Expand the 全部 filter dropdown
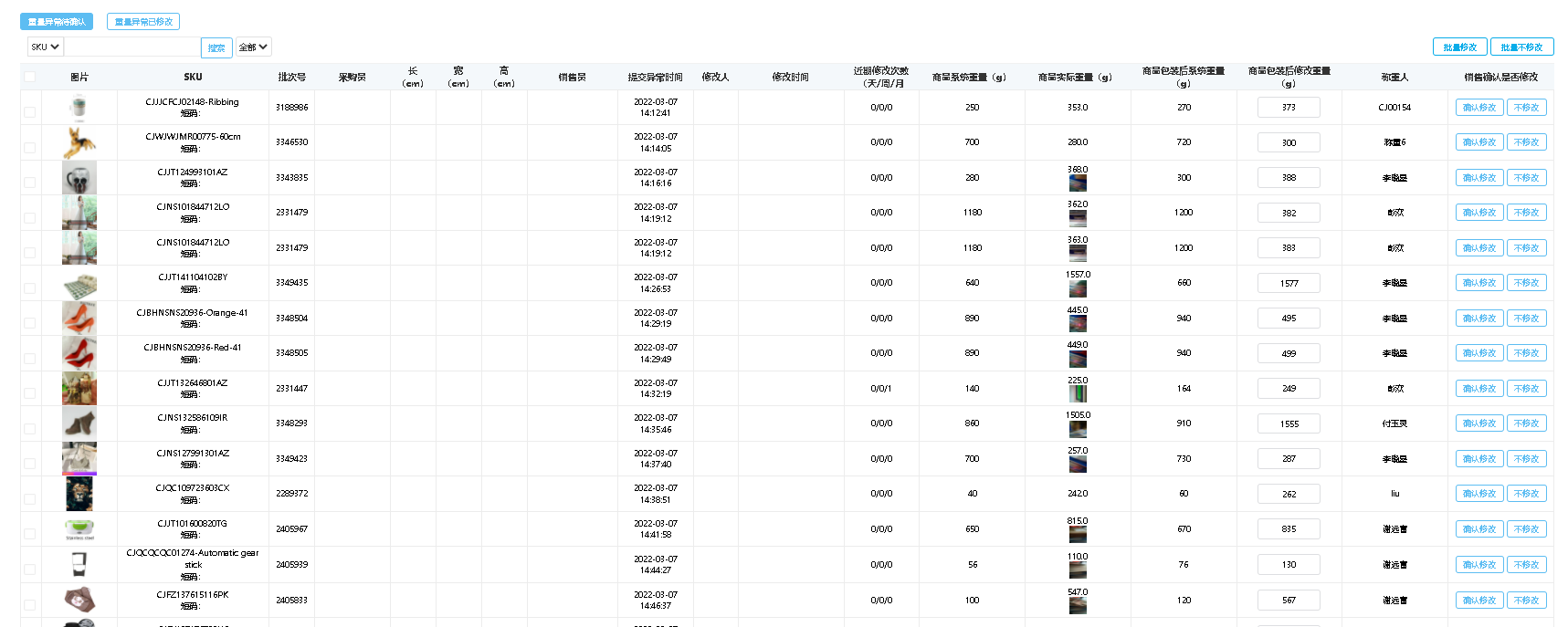Image resolution: width=1568 pixels, height=627 pixels. 253,47
